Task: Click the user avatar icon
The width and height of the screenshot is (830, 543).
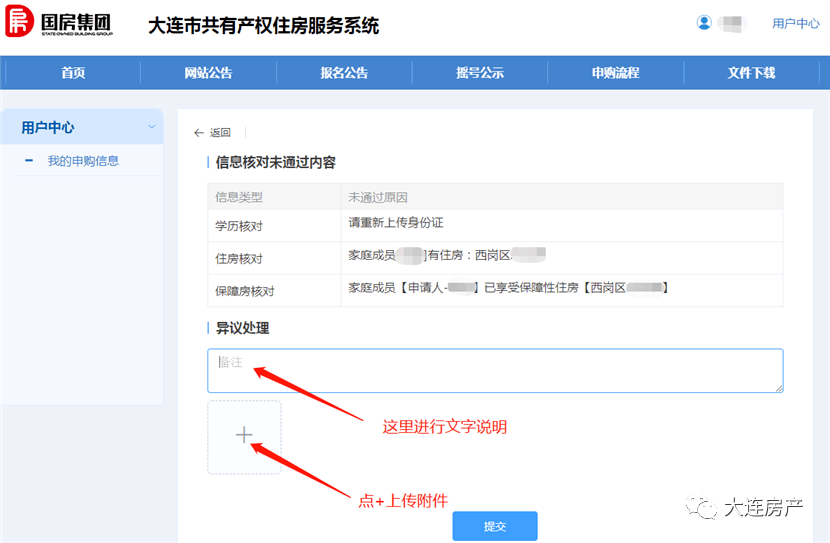Action: tap(704, 22)
